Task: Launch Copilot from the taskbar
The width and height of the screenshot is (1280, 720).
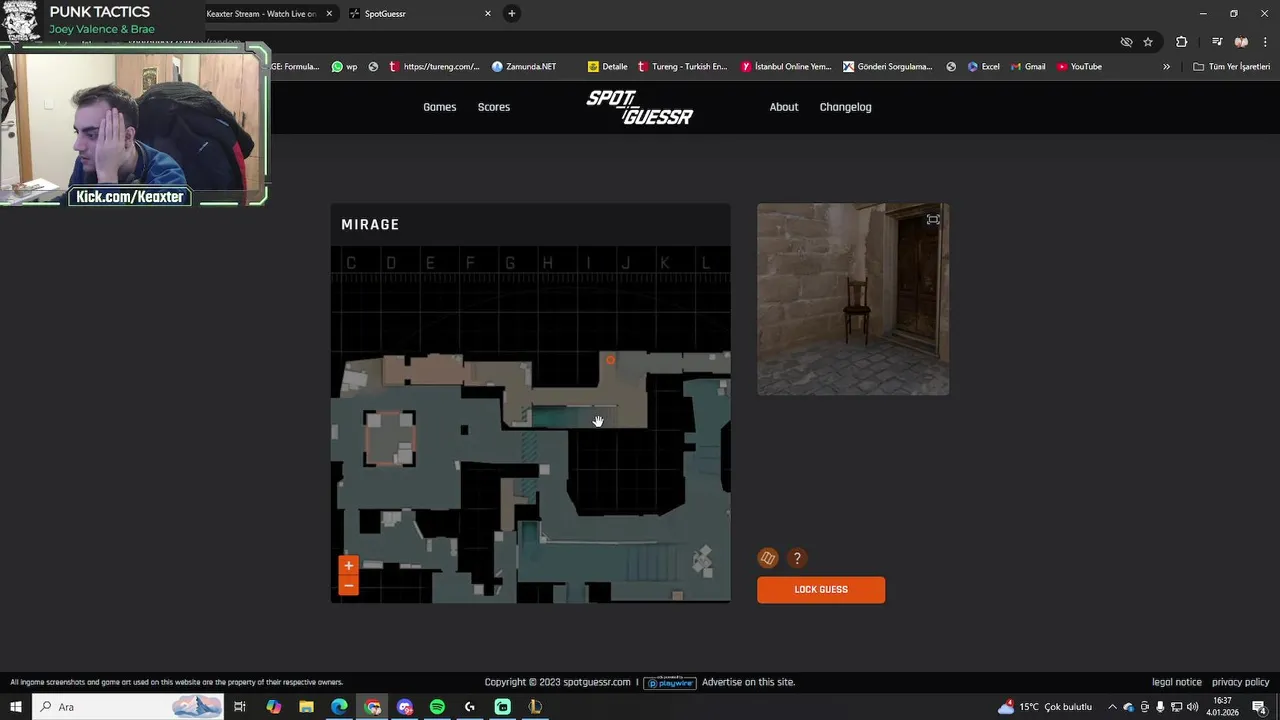Action: (x=274, y=707)
